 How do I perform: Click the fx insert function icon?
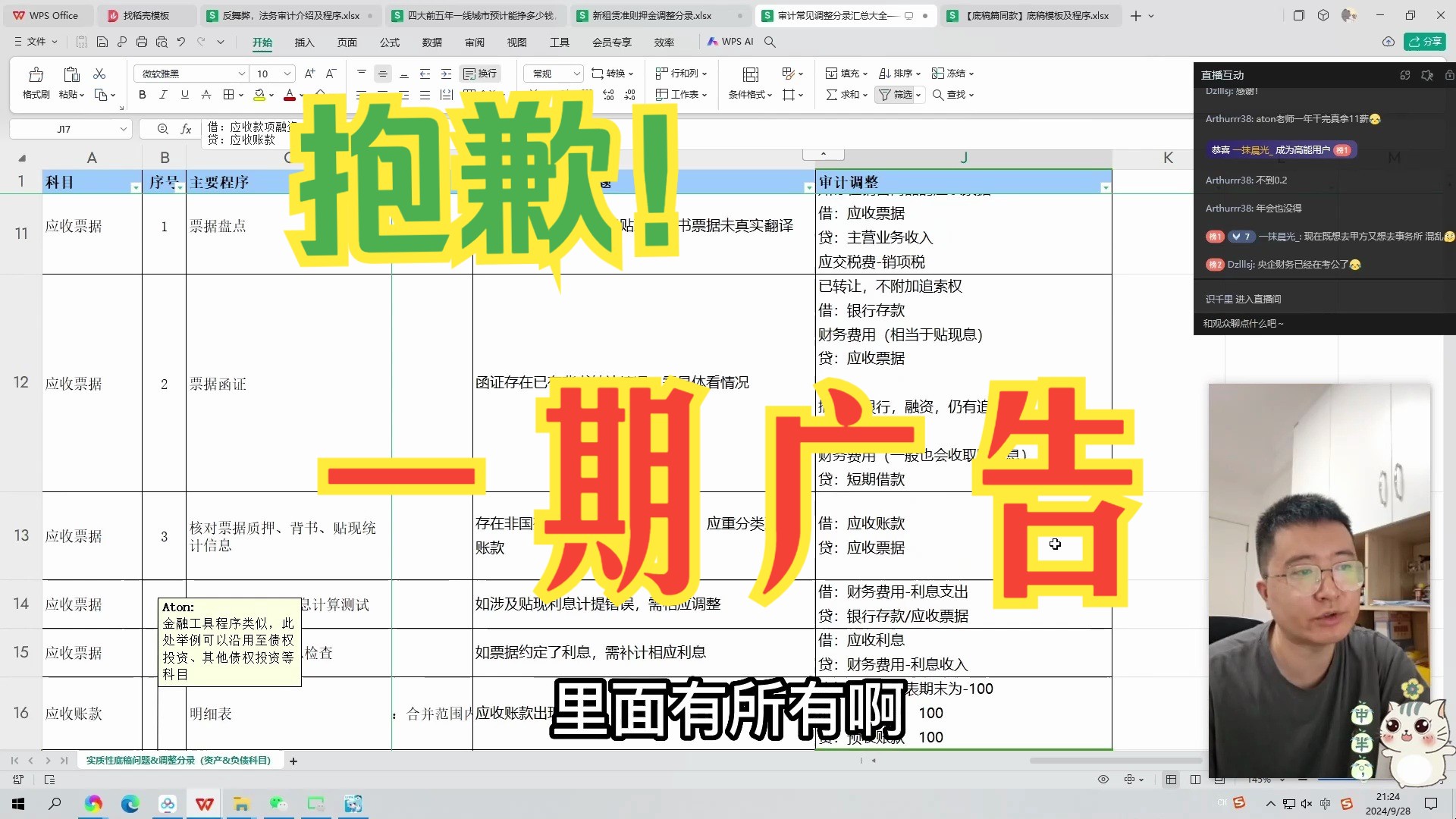tap(186, 130)
